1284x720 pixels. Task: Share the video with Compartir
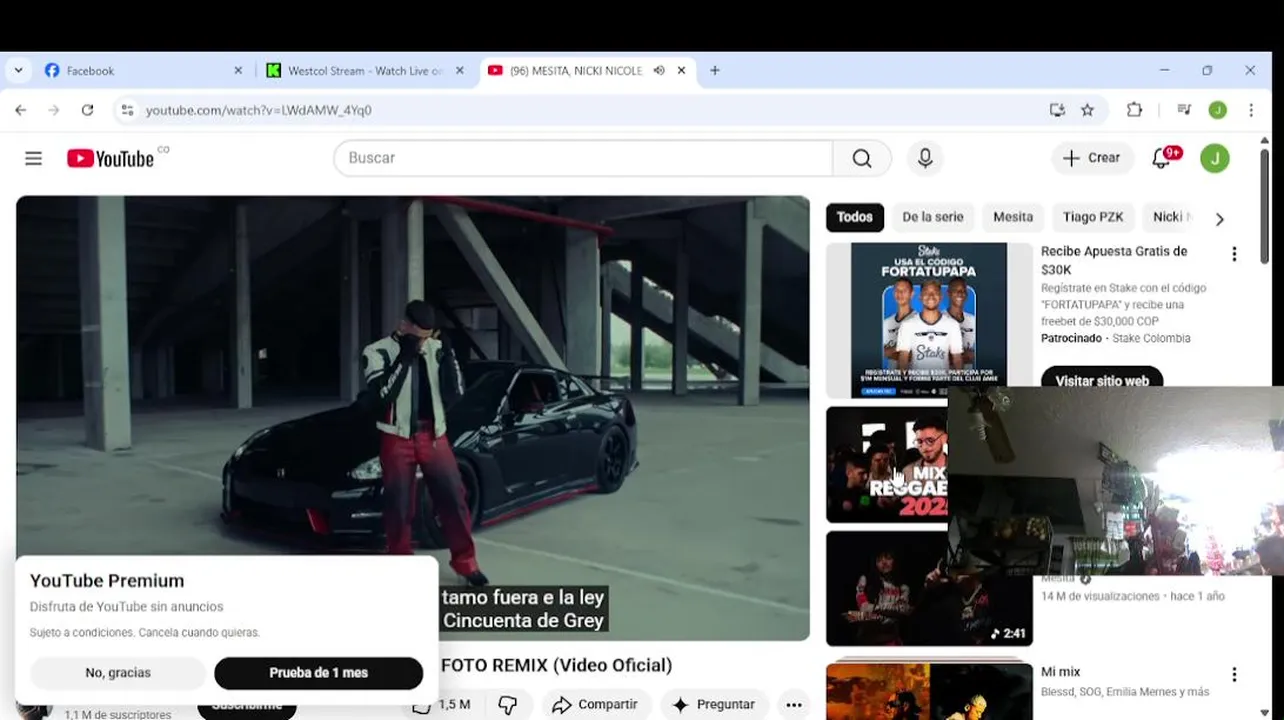[x=595, y=705]
